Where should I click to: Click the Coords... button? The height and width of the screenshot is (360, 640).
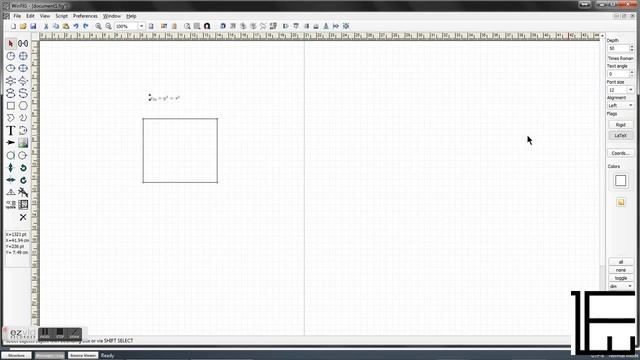(620, 153)
